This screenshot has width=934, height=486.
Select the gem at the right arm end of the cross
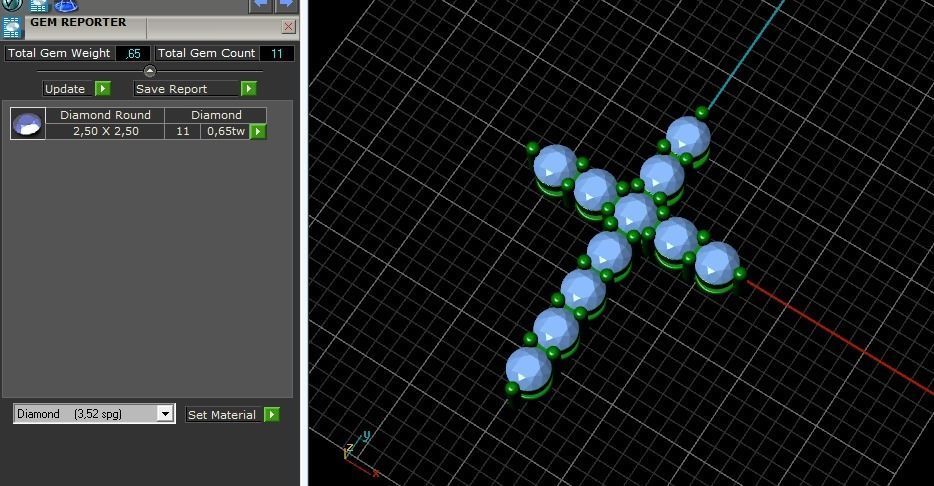coord(717,263)
